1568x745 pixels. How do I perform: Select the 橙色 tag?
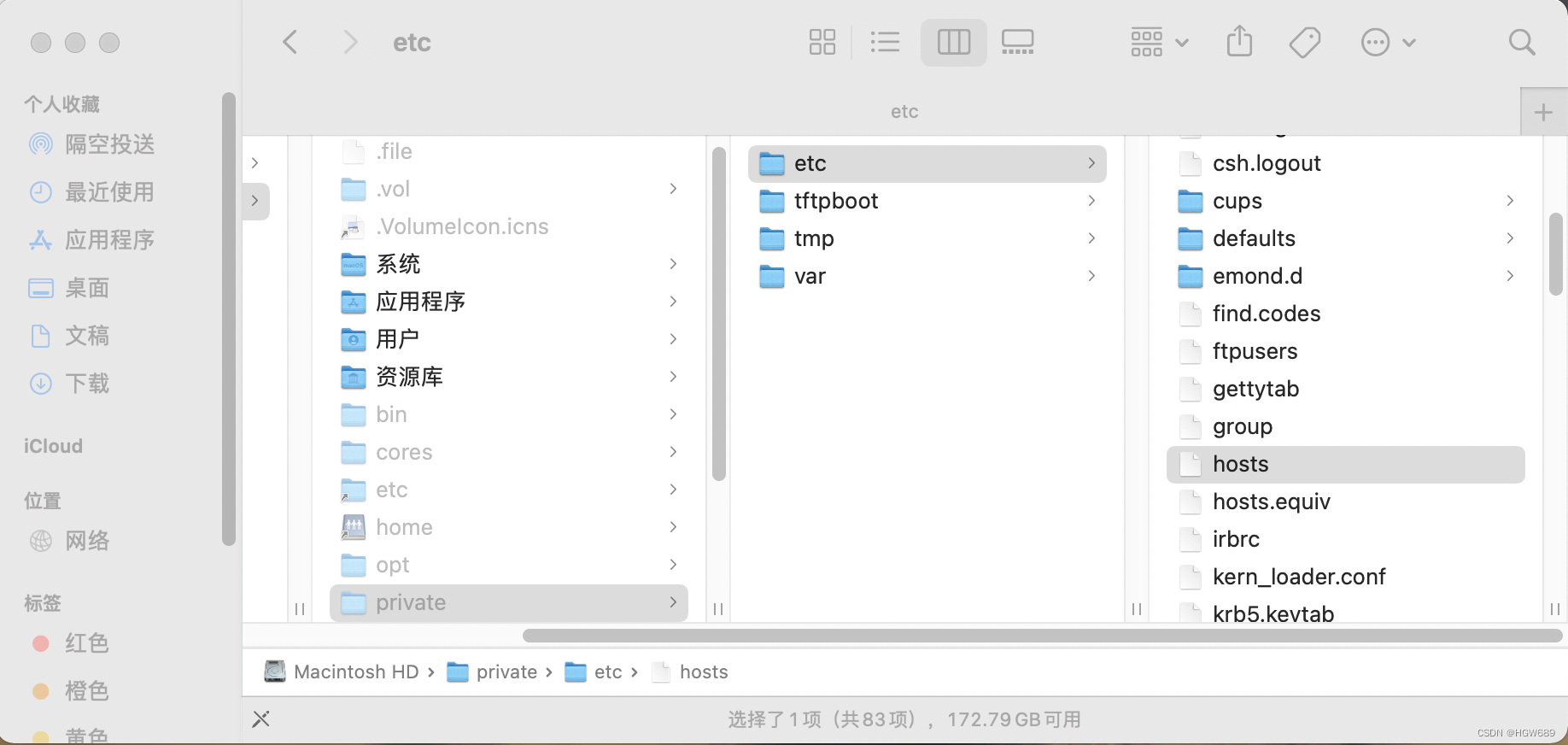(70, 691)
